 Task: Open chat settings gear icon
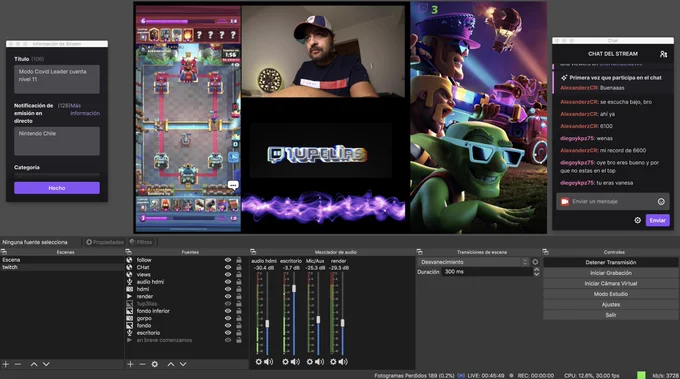638,220
